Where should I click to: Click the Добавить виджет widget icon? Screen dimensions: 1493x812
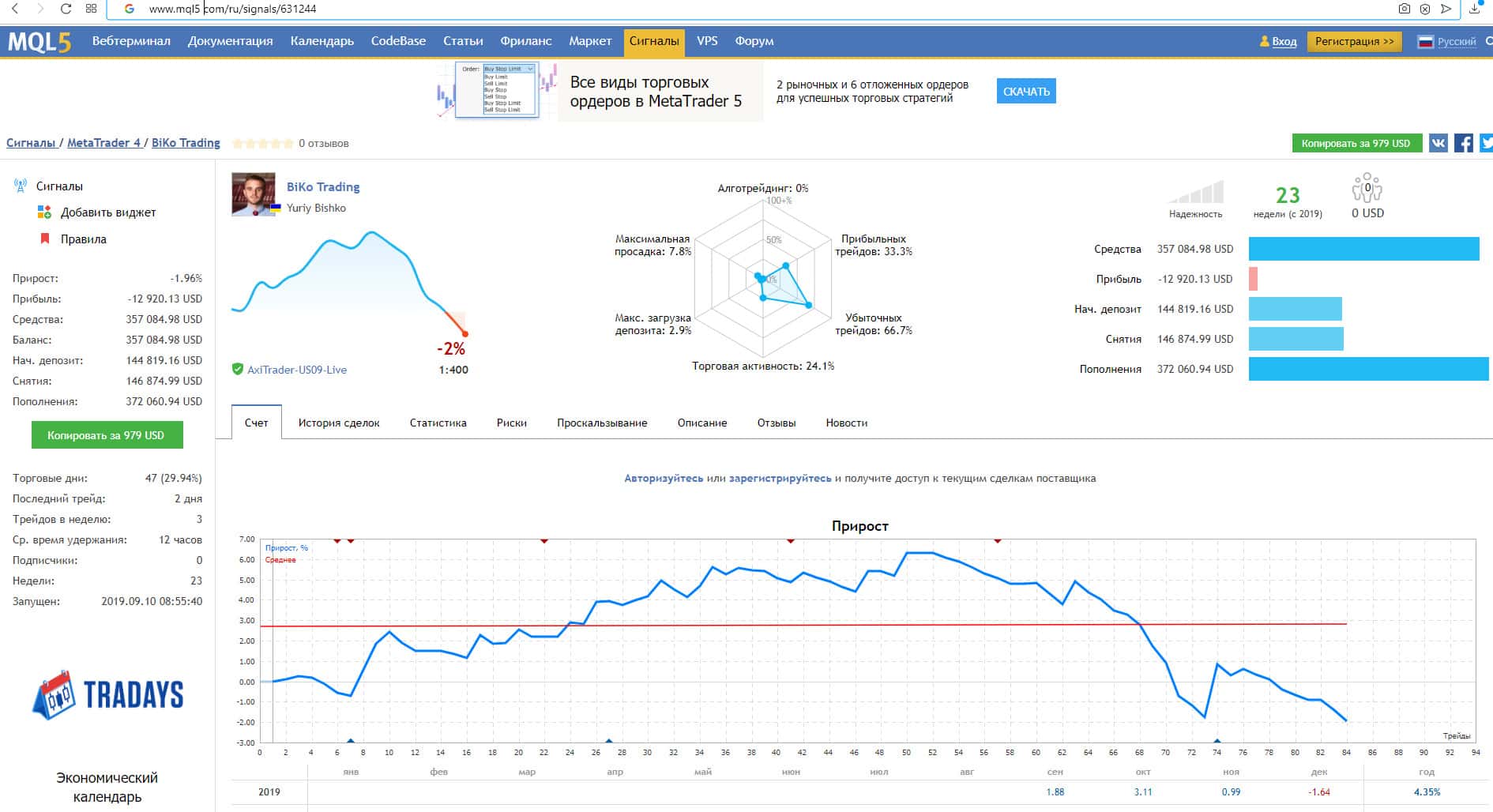pos(44,212)
